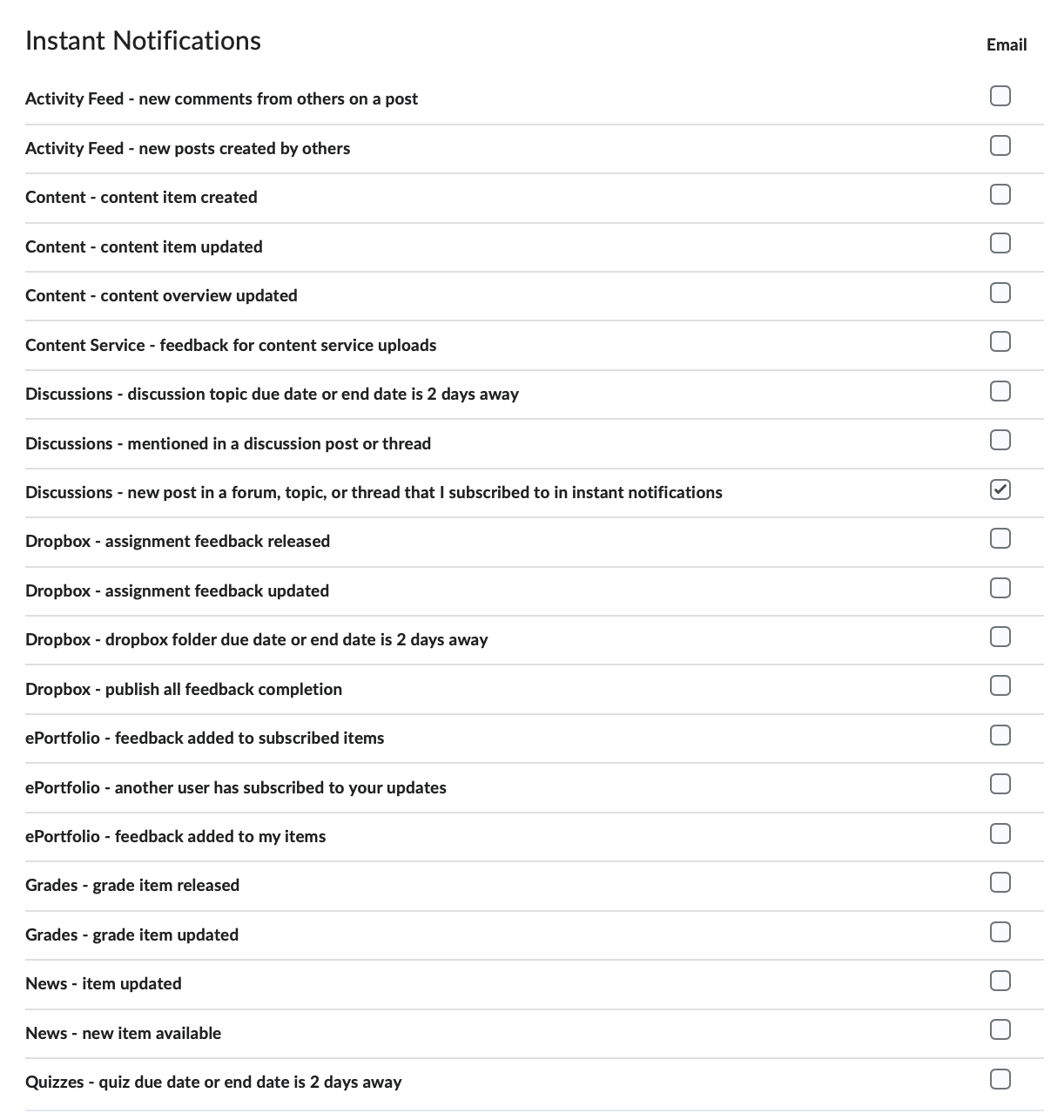The width and height of the screenshot is (1064, 1120).
Task: Enable Dropbox assignment feedback released emails
Action: click(x=1000, y=538)
